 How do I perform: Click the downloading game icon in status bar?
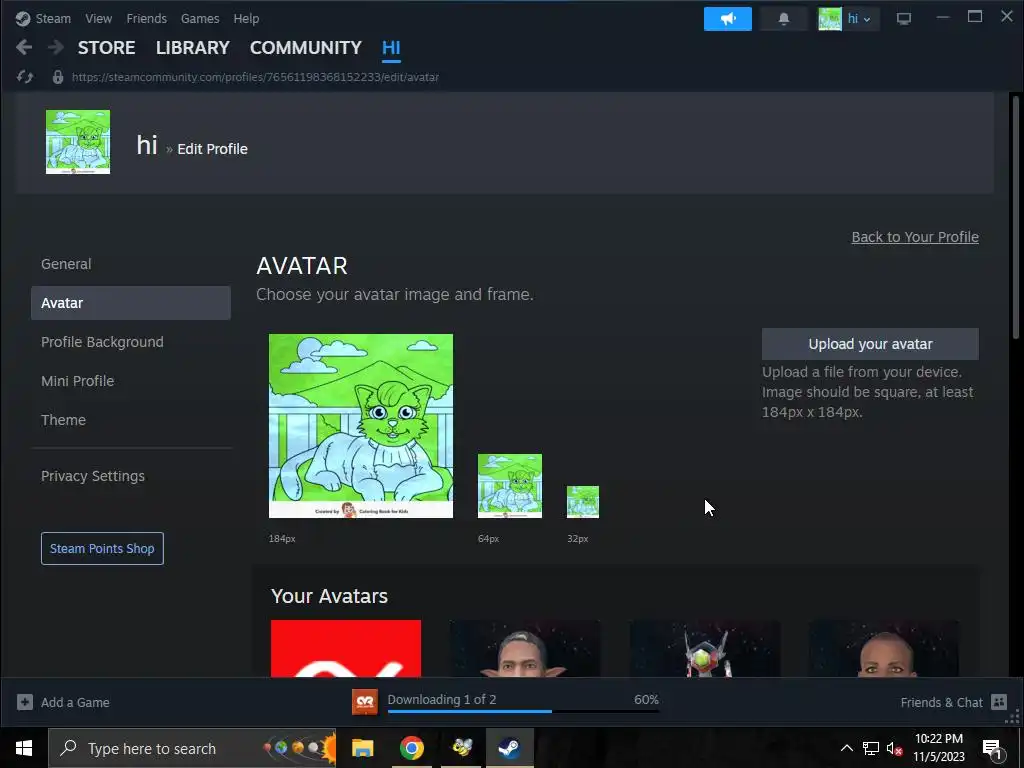click(x=365, y=702)
